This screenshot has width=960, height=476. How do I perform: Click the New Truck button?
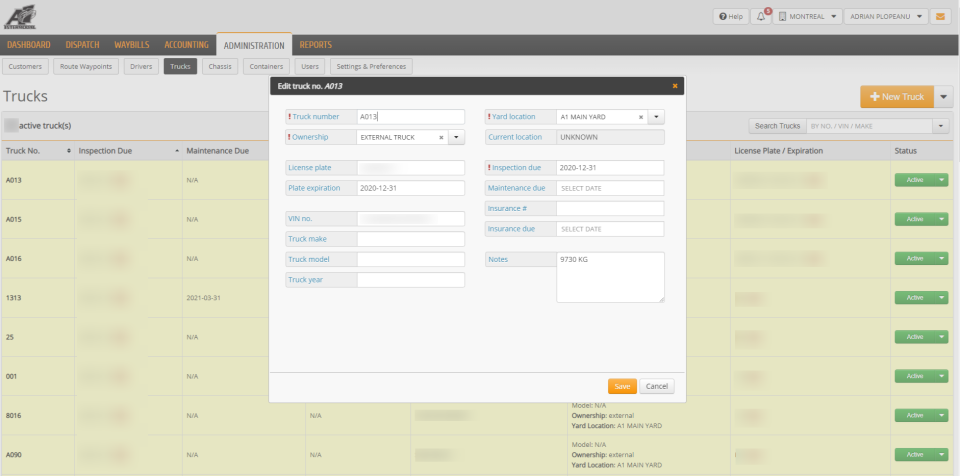(x=897, y=97)
